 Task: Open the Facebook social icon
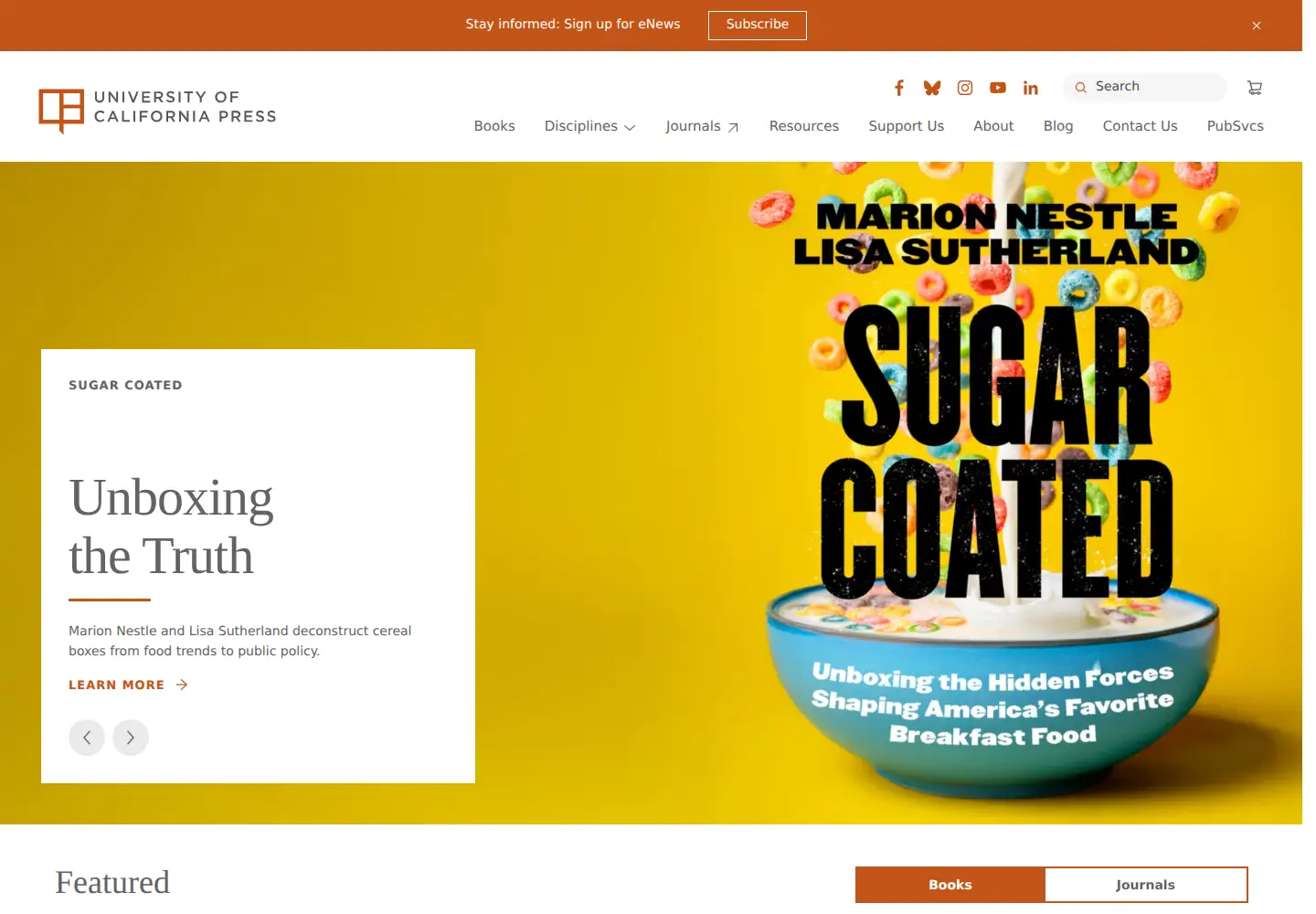(x=899, y=88)
